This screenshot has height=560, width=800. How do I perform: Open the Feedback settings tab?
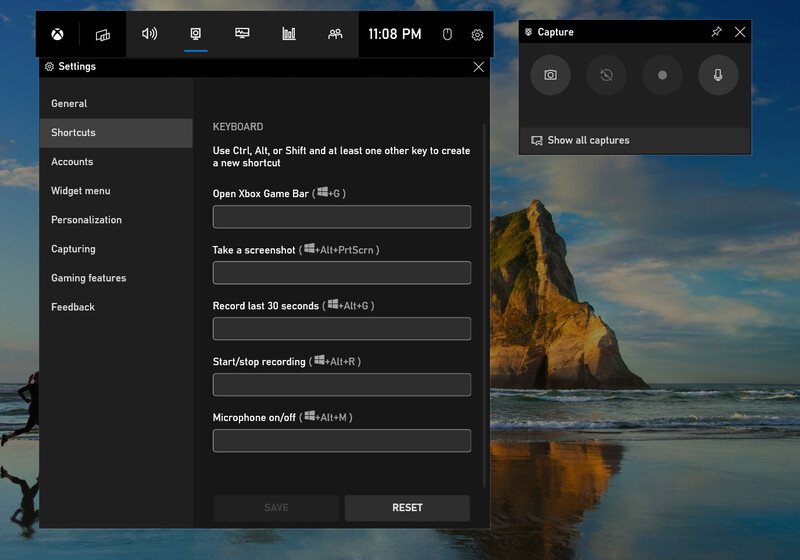(x=116, y=307)
